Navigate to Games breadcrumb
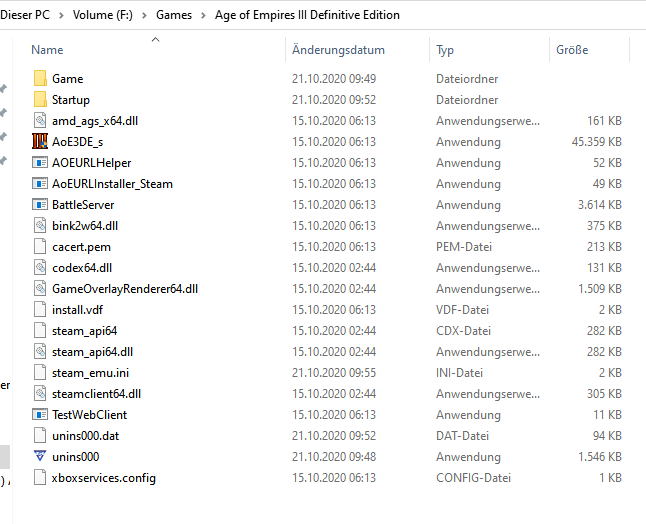Image resolution: width=646 pixels, height=524 pixels. 174,15
